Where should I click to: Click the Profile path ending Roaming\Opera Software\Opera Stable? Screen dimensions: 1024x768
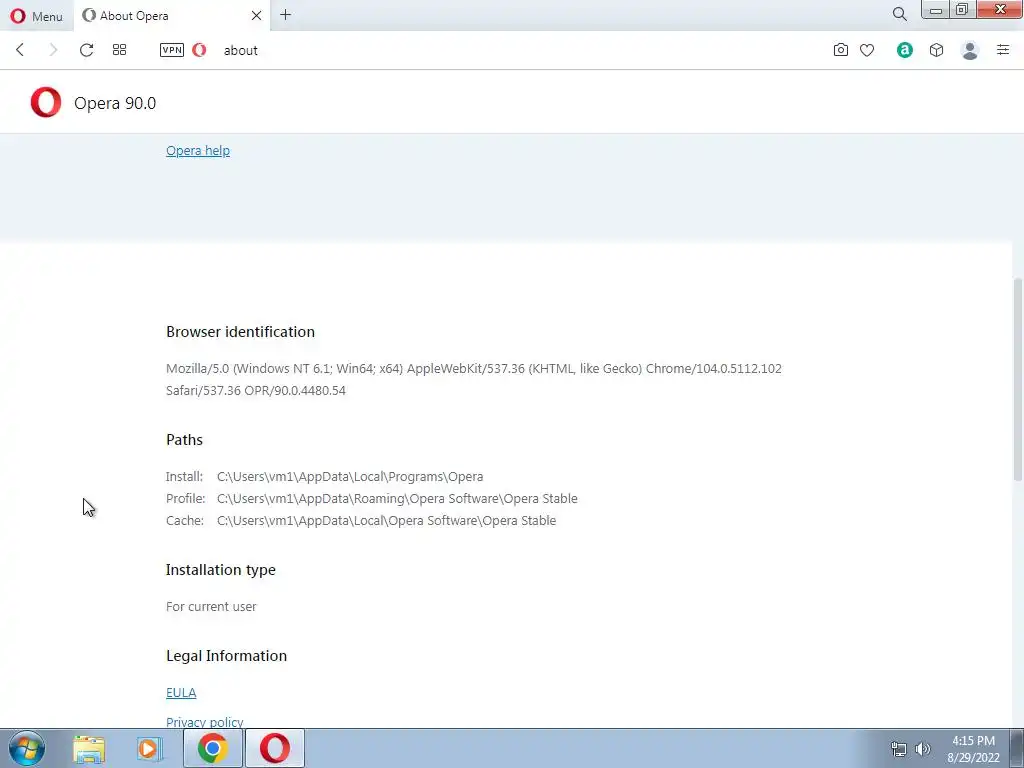click(397, 499)
